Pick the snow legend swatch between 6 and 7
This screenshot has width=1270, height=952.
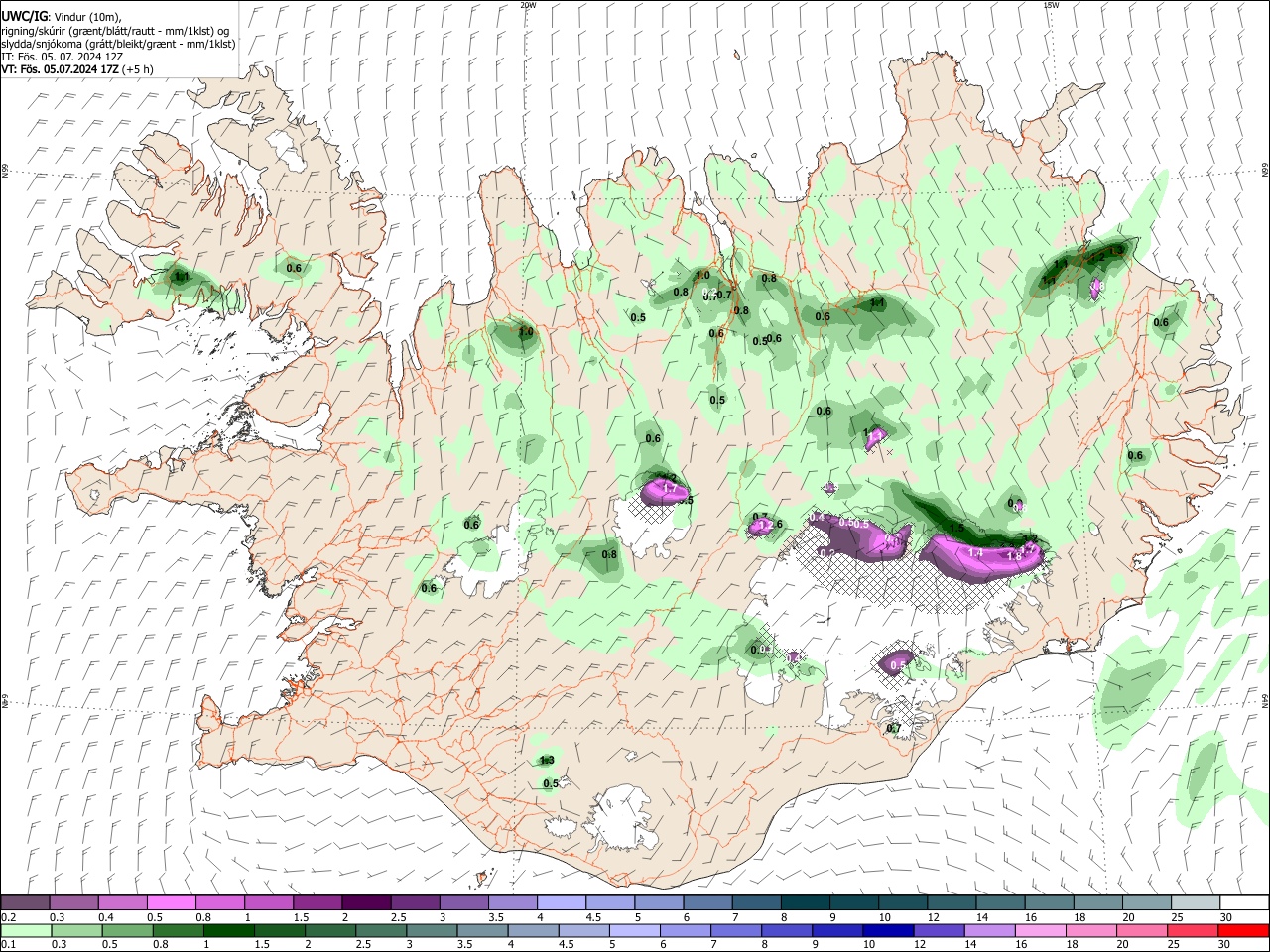706,902
